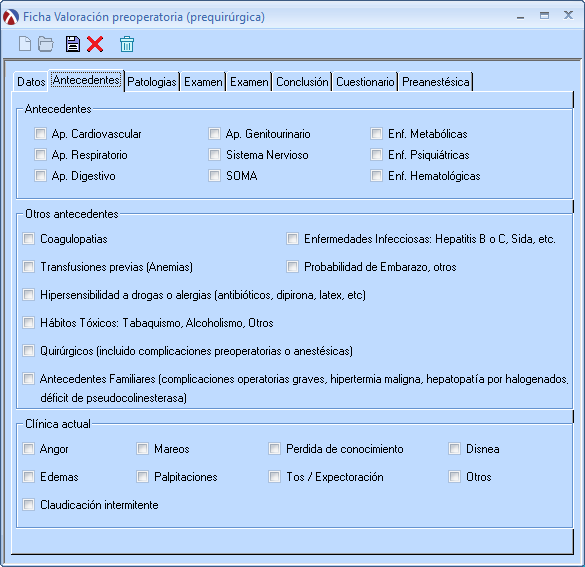Open the Cuestionario tab
585x567 pixels.
click(365, 82)
